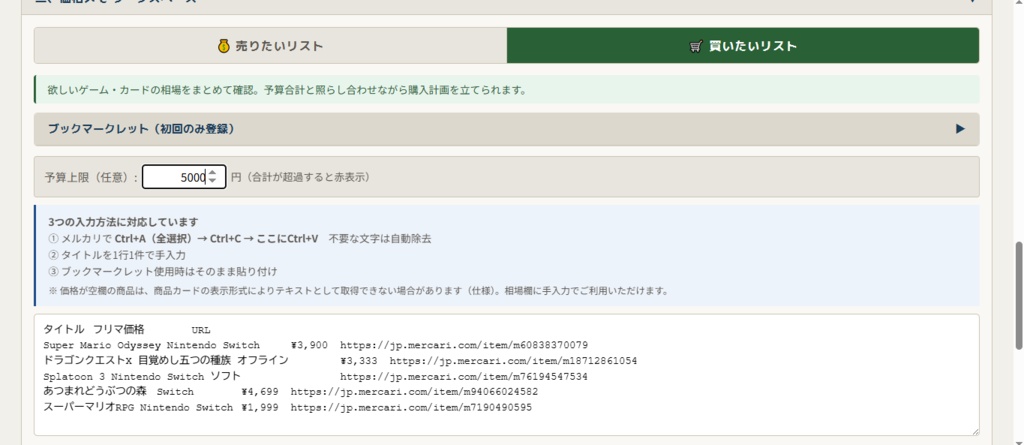Click the textarea resize handle corner

tap(974, 431)
